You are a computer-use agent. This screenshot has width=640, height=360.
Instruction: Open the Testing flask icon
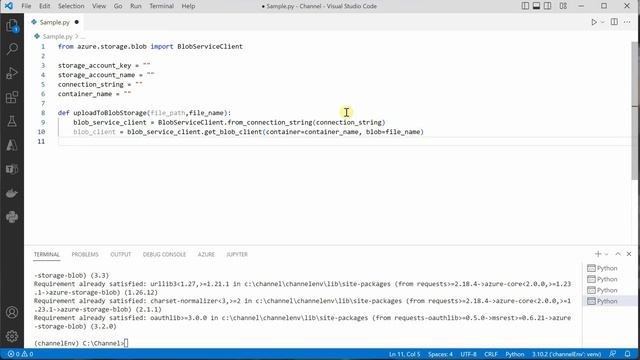pyautogui.click(x=12, y=121)
